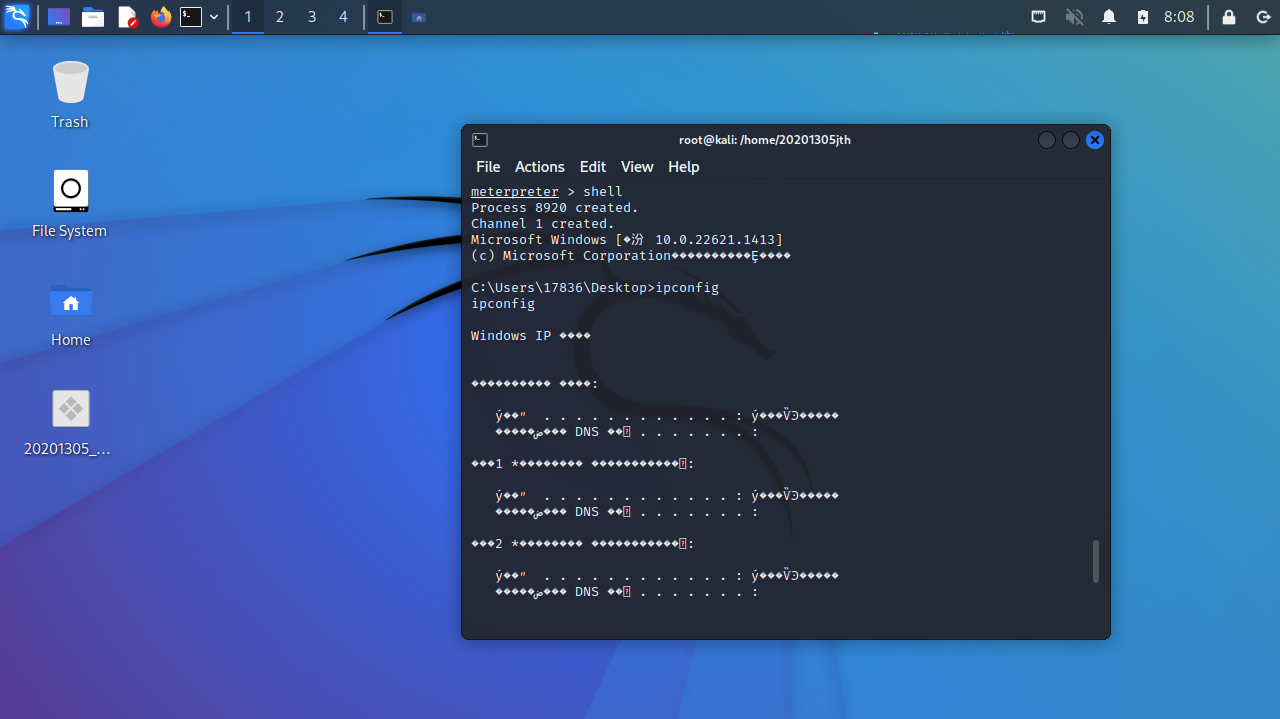The width and height of the screenshot is (1280, 719).
Task: Switch to workspace 4
Action: 343,17
